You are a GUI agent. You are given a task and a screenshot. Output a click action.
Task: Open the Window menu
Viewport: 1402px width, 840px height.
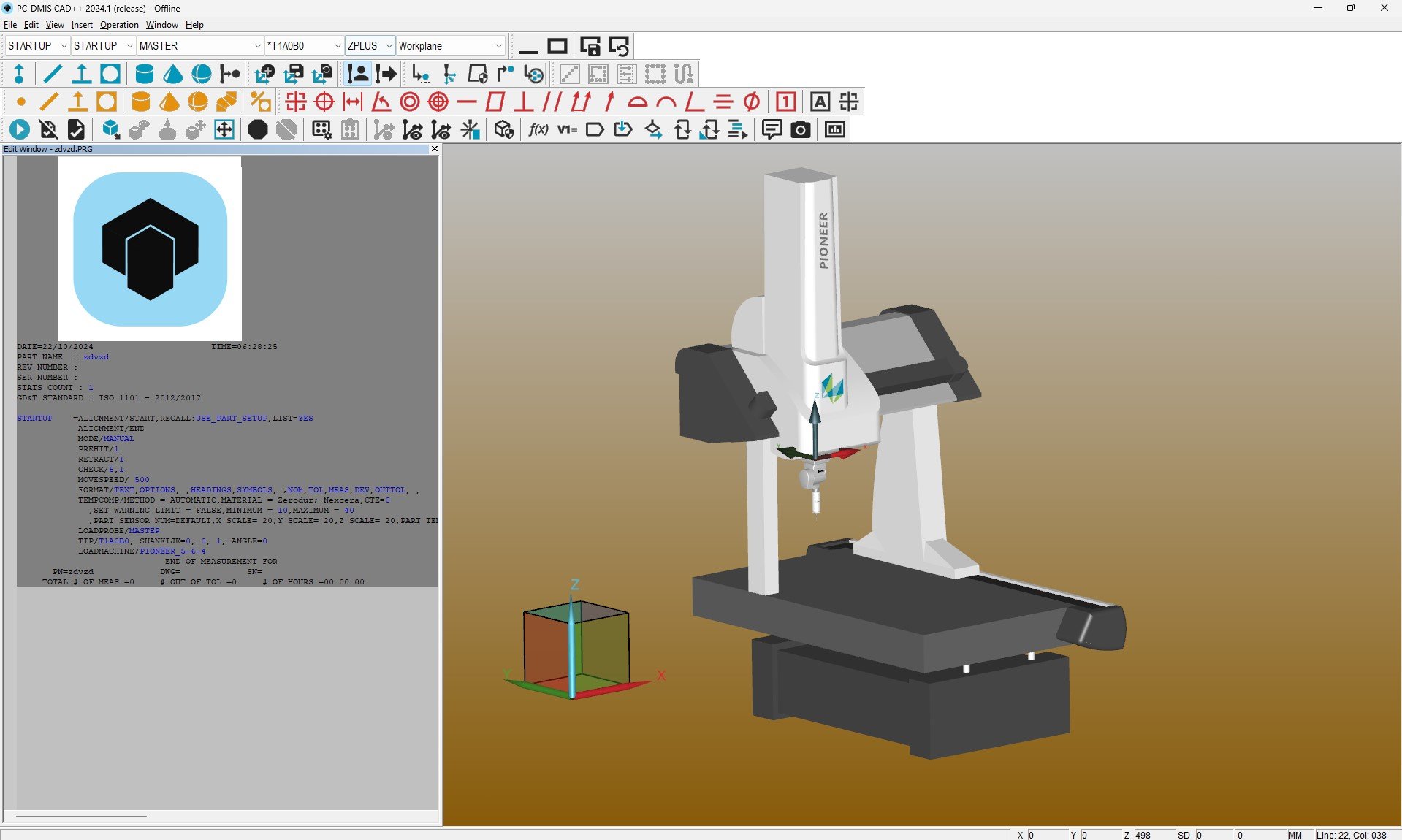pyautogui.click(x=161, y=25)
